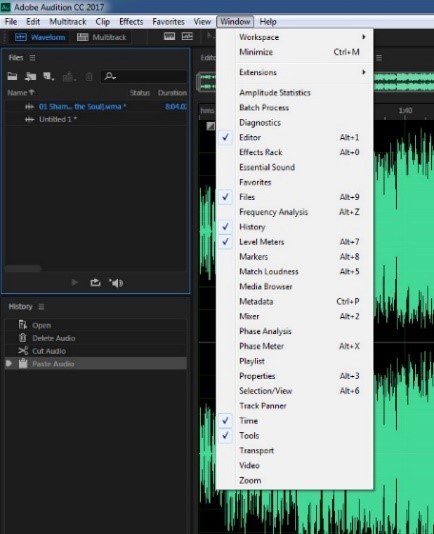Screen dimensions: 434x534
Task: Switch to Multitrack editor view
Action: (102, 37)
